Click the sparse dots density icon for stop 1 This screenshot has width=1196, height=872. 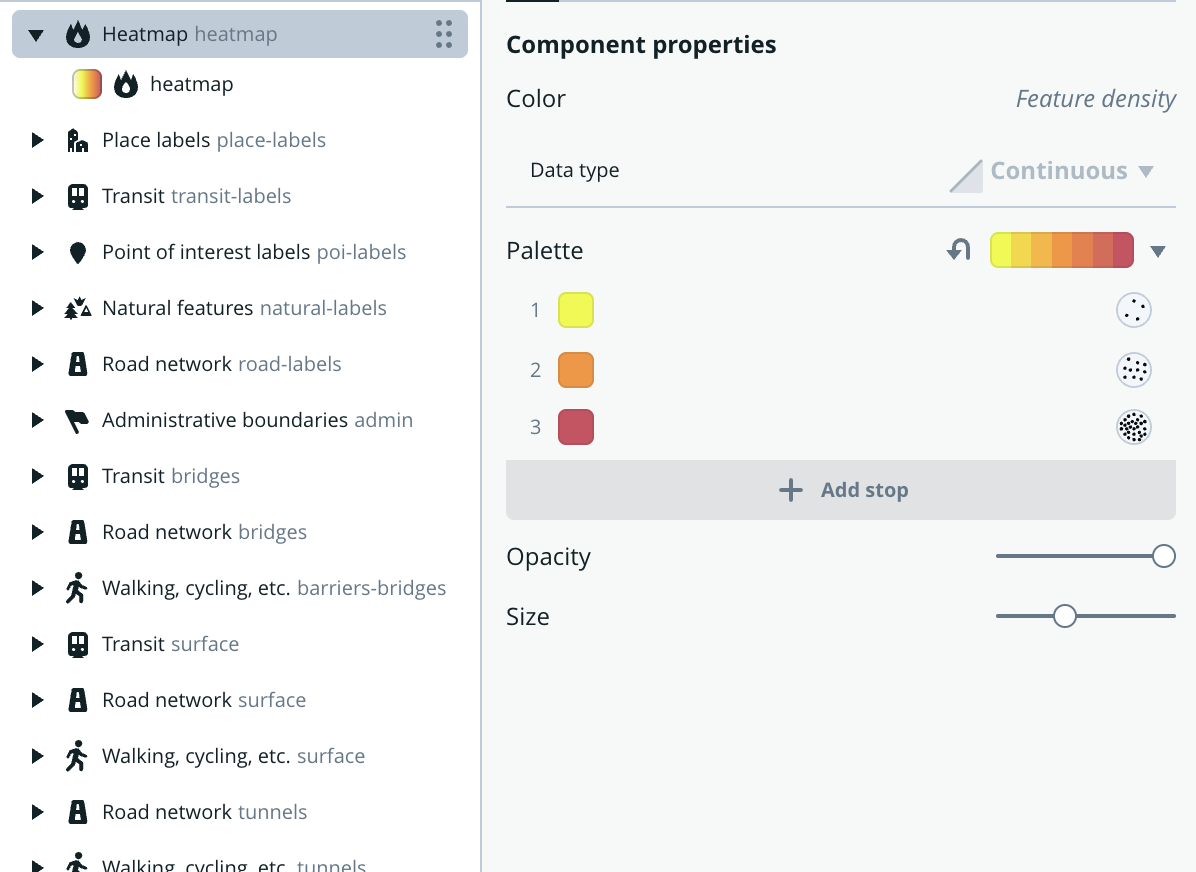1134,310
